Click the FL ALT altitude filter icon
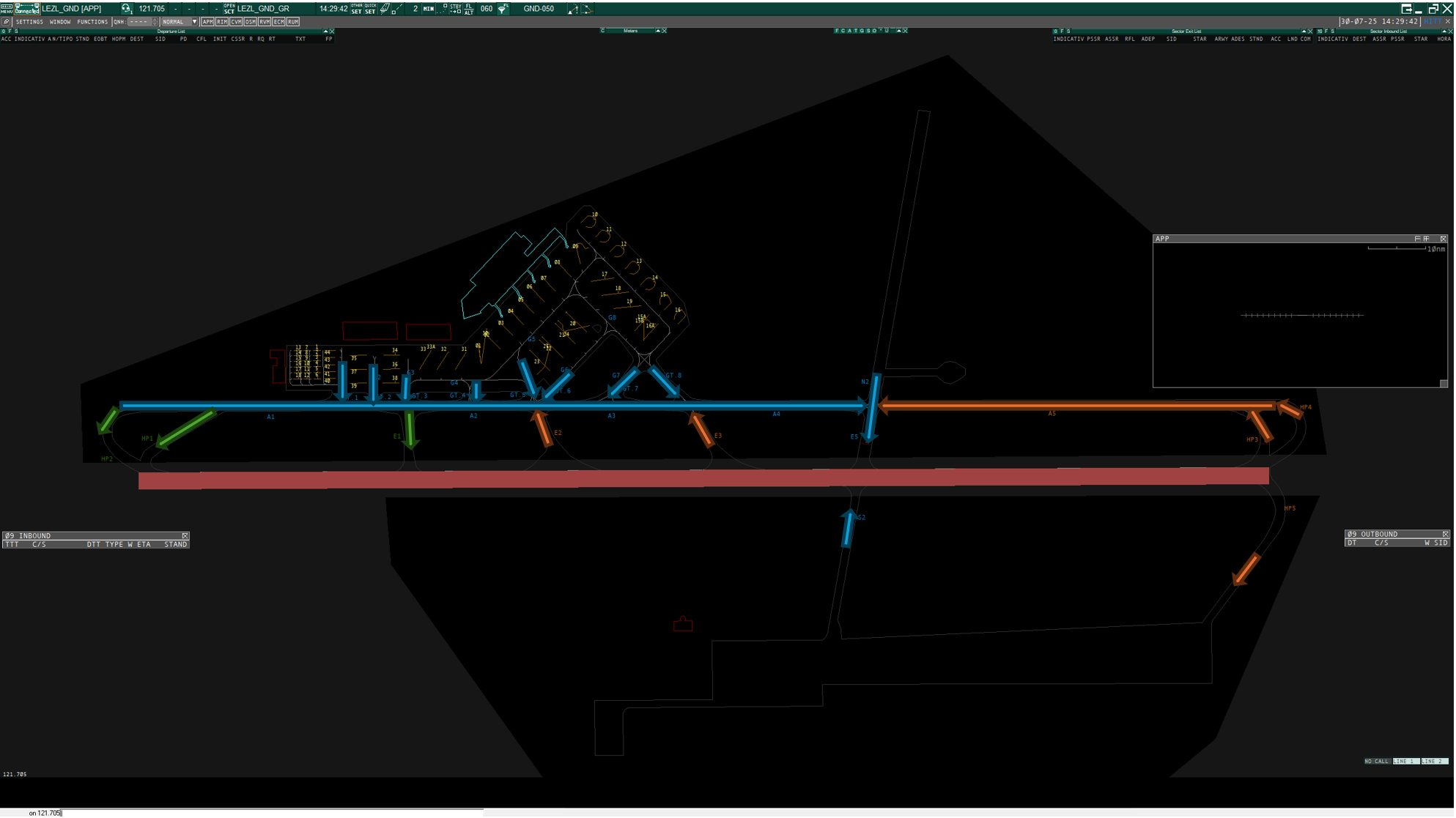The image size is (1456, 818). click(x=470, y=9)
